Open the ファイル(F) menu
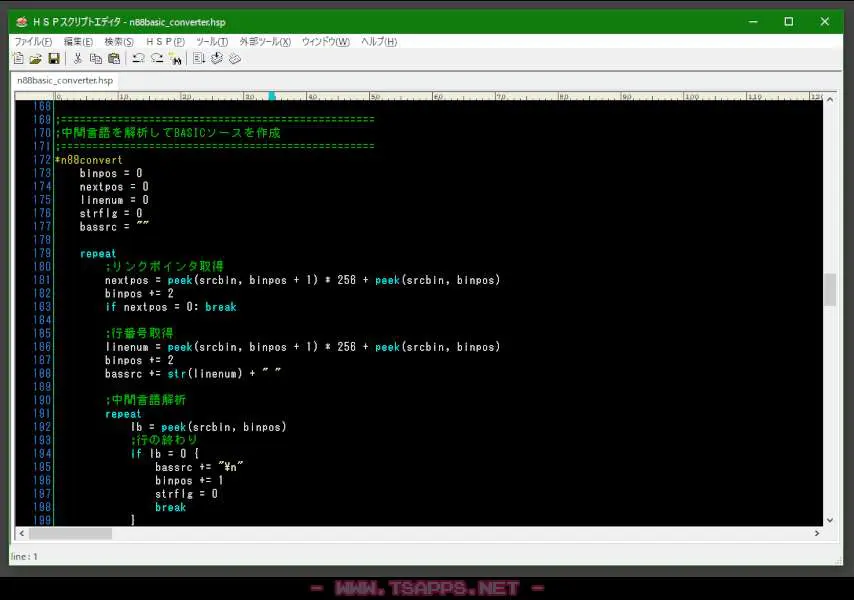The height and width of the screenshot is (600, 854). tap(33, 42)
